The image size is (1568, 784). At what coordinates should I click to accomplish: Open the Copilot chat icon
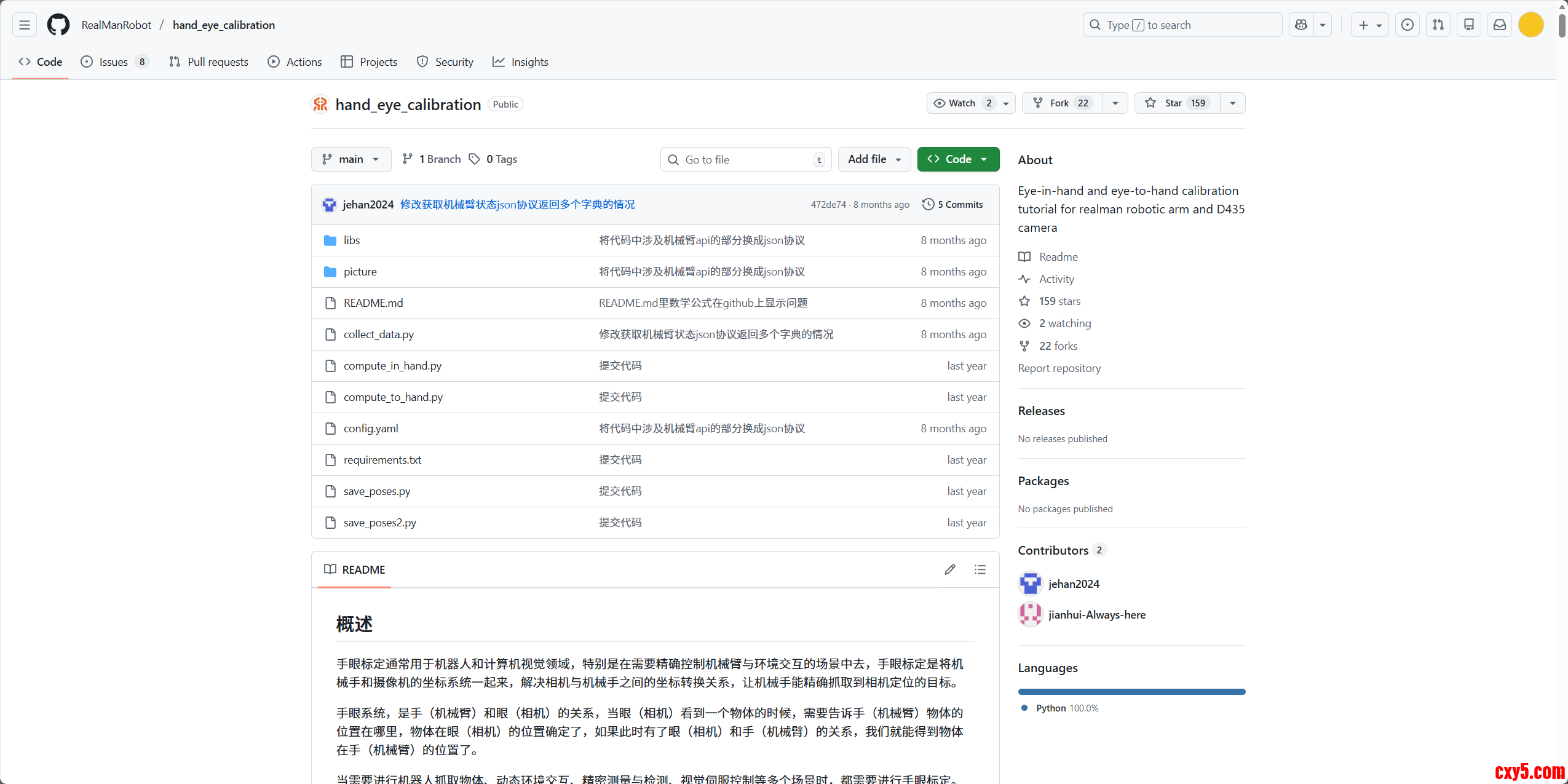coord(1301,25)
